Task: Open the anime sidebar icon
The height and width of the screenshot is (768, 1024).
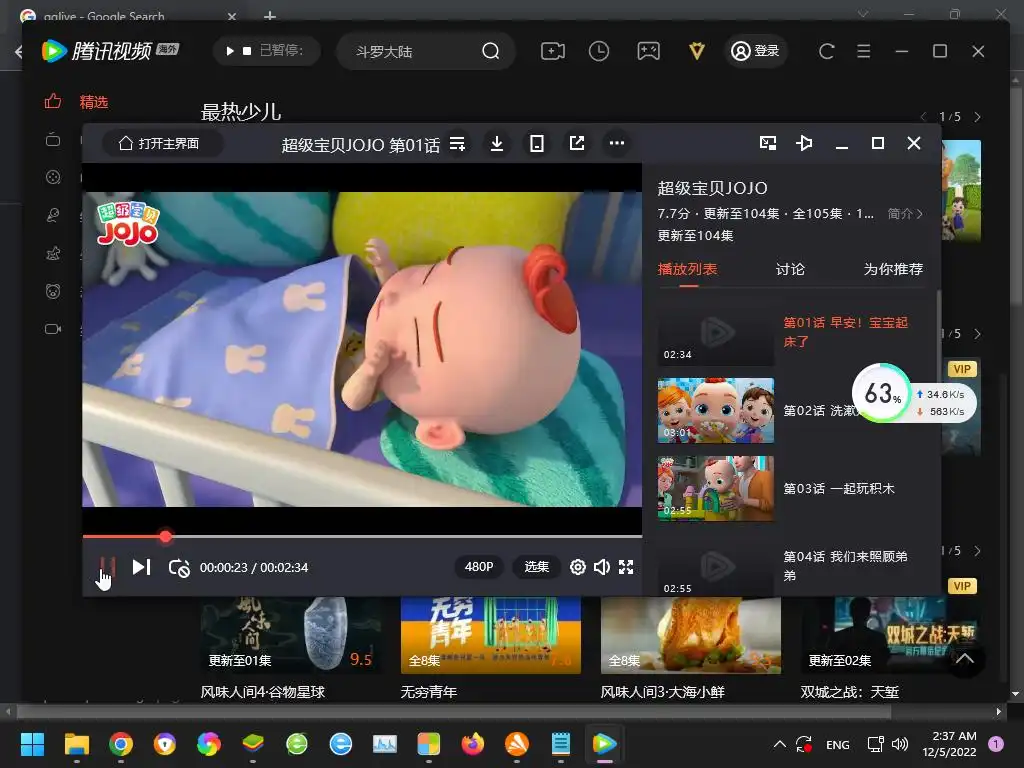Action: 53,253
